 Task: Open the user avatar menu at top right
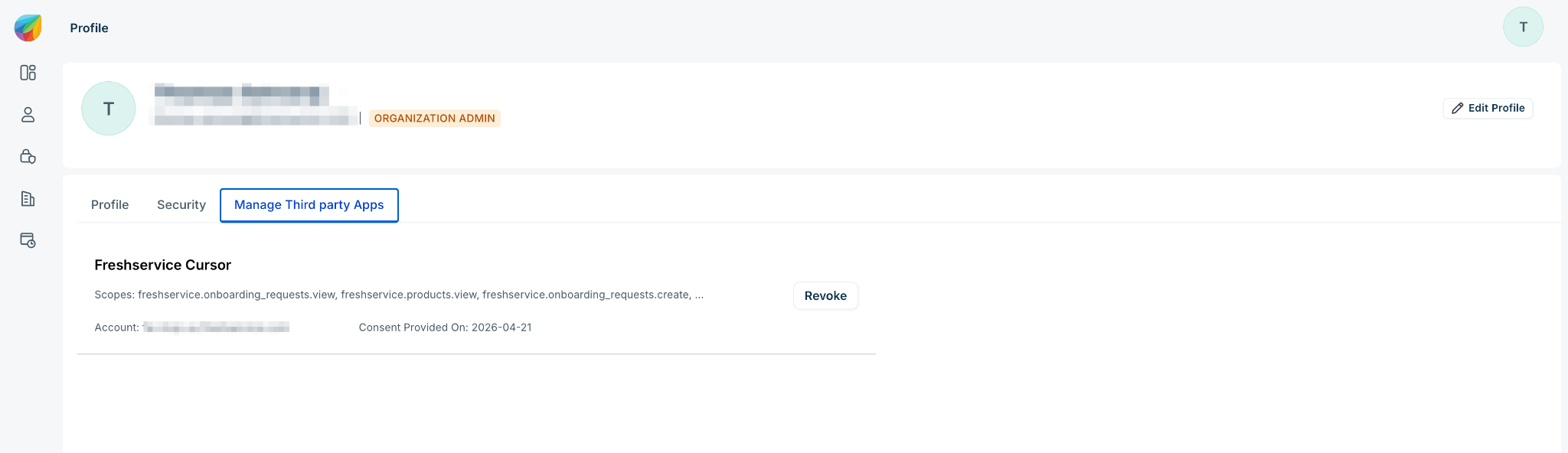point(1523,27)
